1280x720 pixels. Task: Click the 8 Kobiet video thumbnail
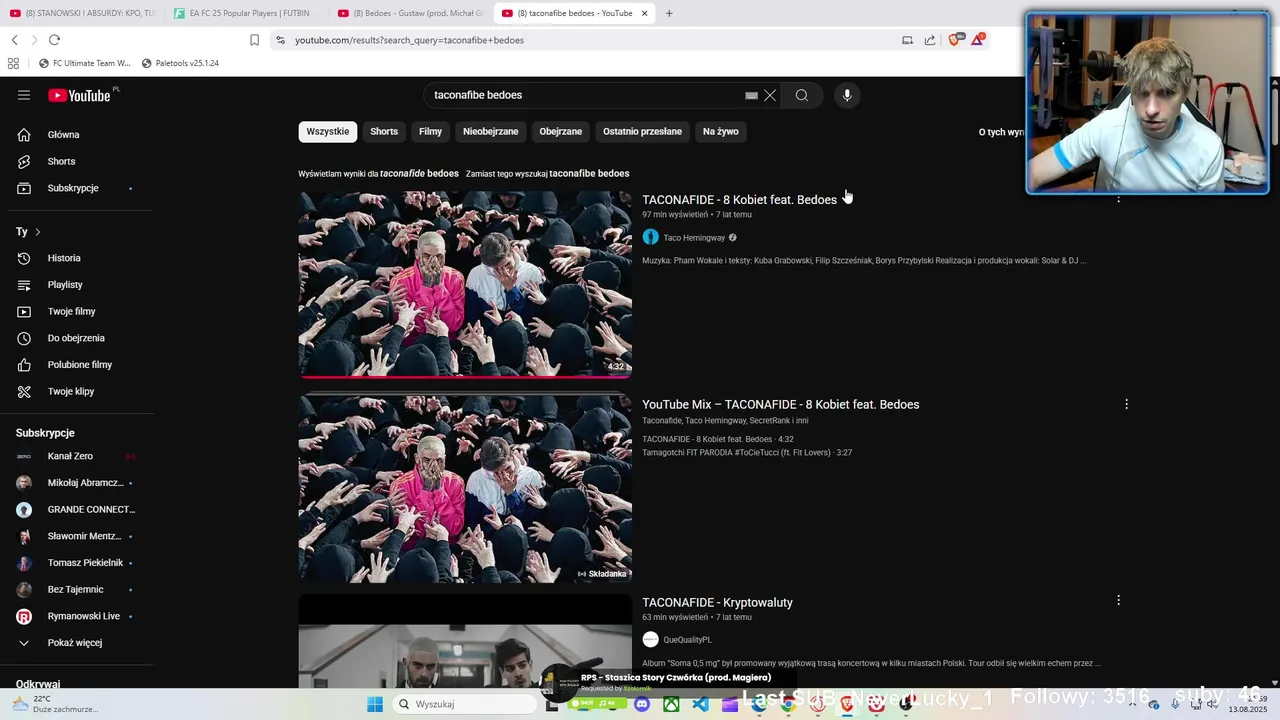pyautogui.click(x=465, y=285)
